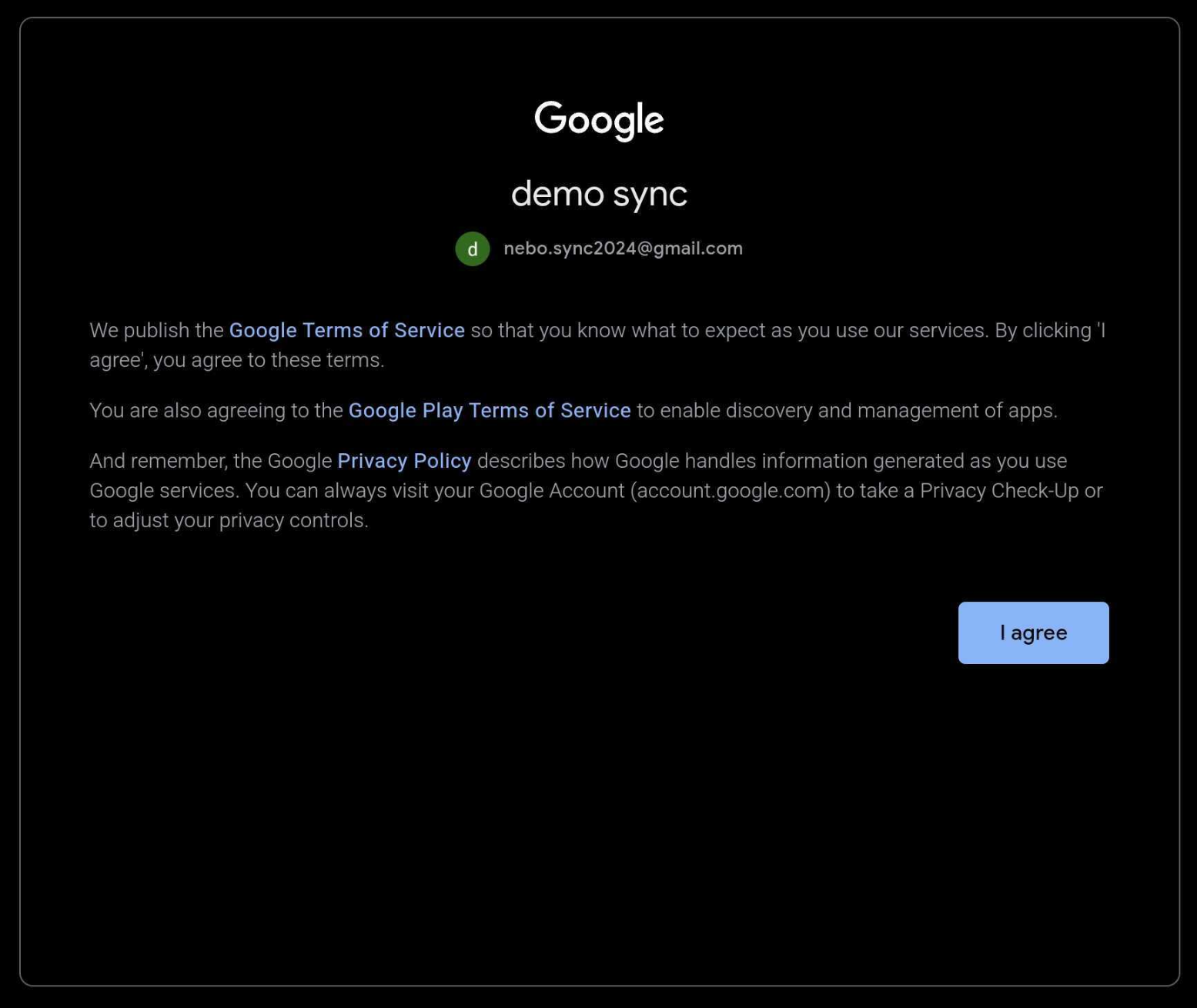Open the Google Play Terms of Service link
The height and width of the screenshot is (1008, 1197).
[x=490, y=410]
